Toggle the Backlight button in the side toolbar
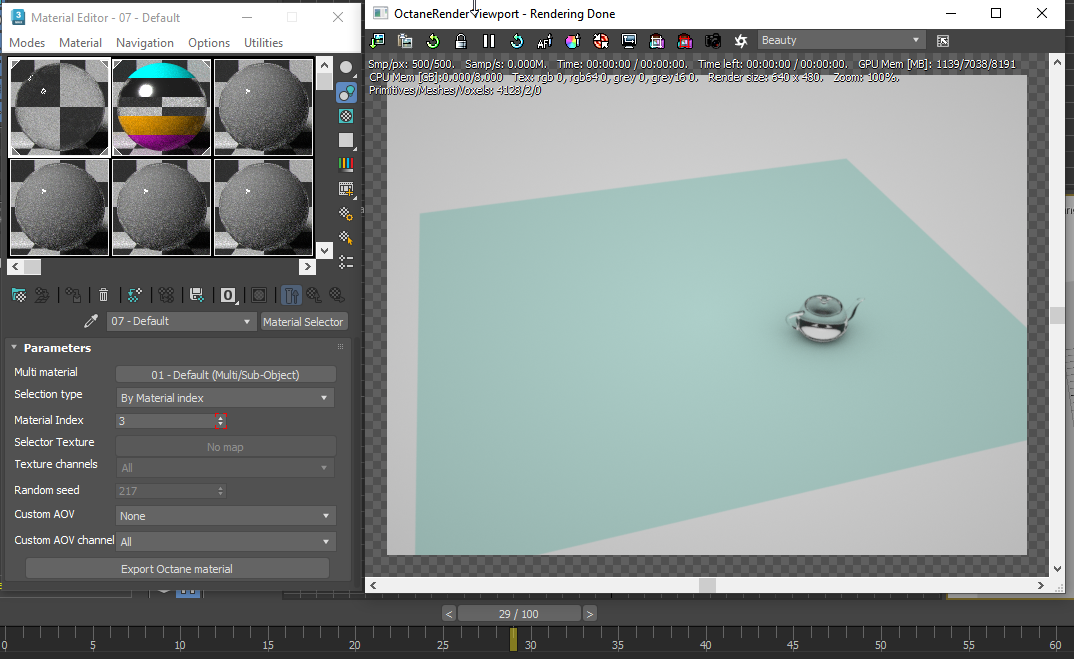1074x659 pixels. [x=346, y=92]
